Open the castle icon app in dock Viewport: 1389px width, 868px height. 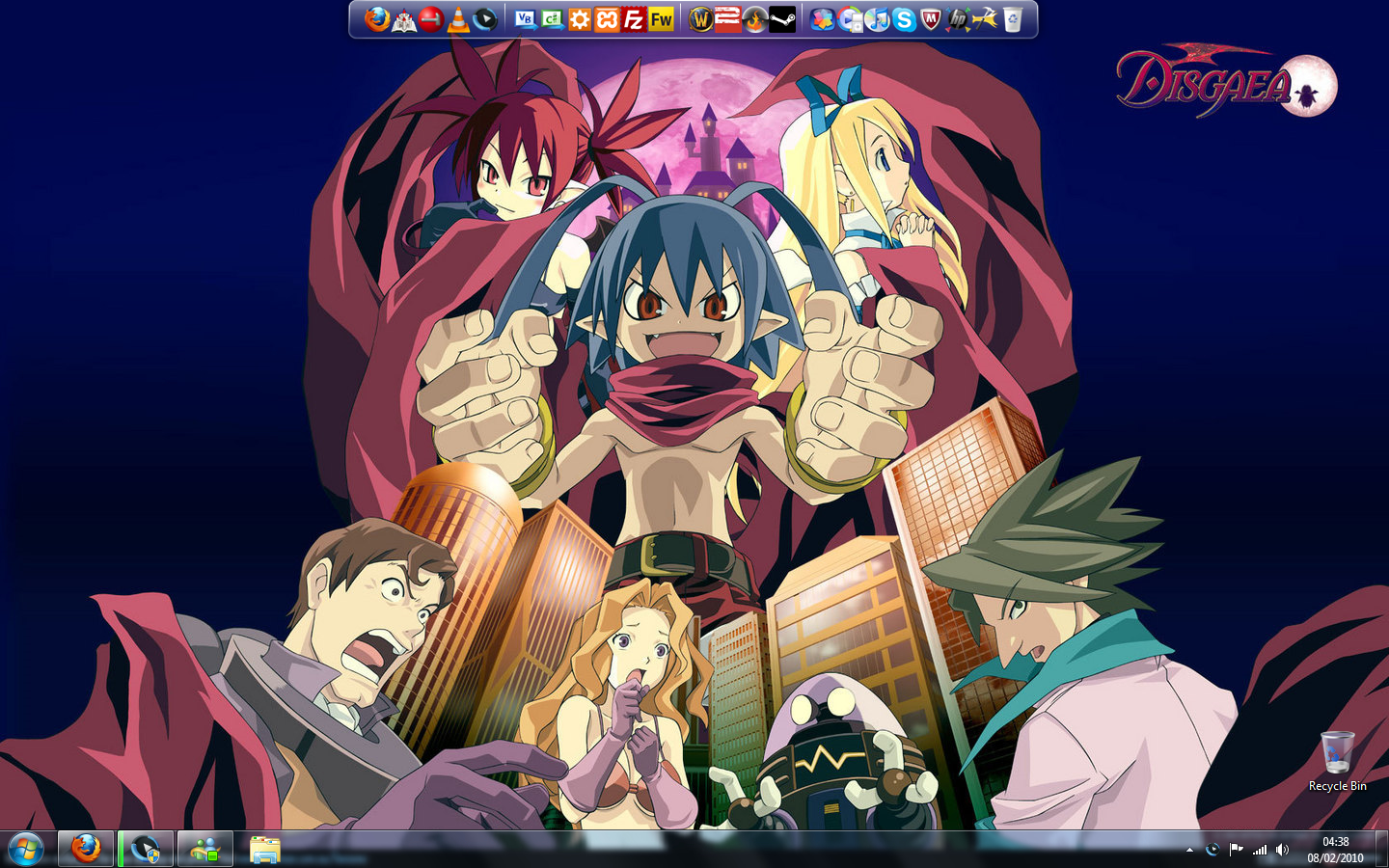click(x=404, y=18)
